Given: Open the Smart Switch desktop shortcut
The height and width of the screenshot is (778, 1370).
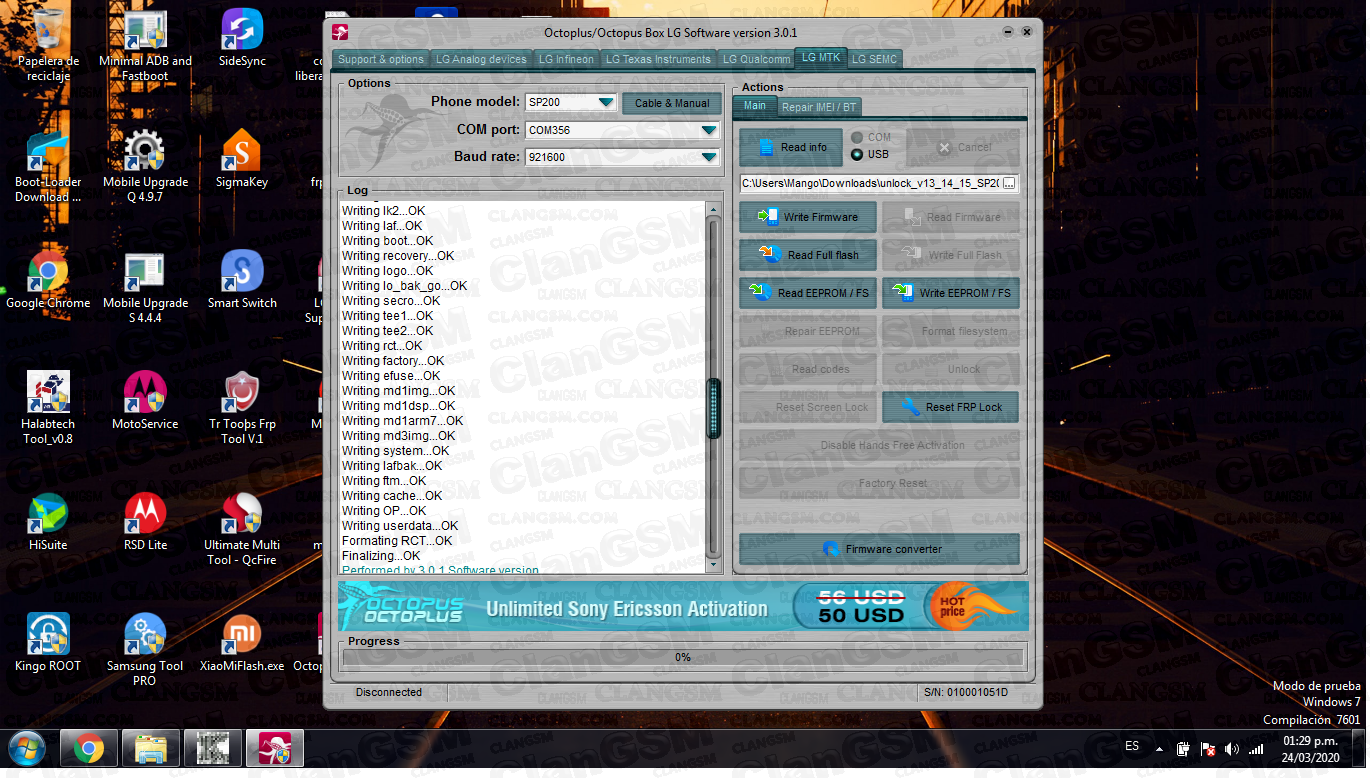Looking at the screenshot, I should (242, 281).
